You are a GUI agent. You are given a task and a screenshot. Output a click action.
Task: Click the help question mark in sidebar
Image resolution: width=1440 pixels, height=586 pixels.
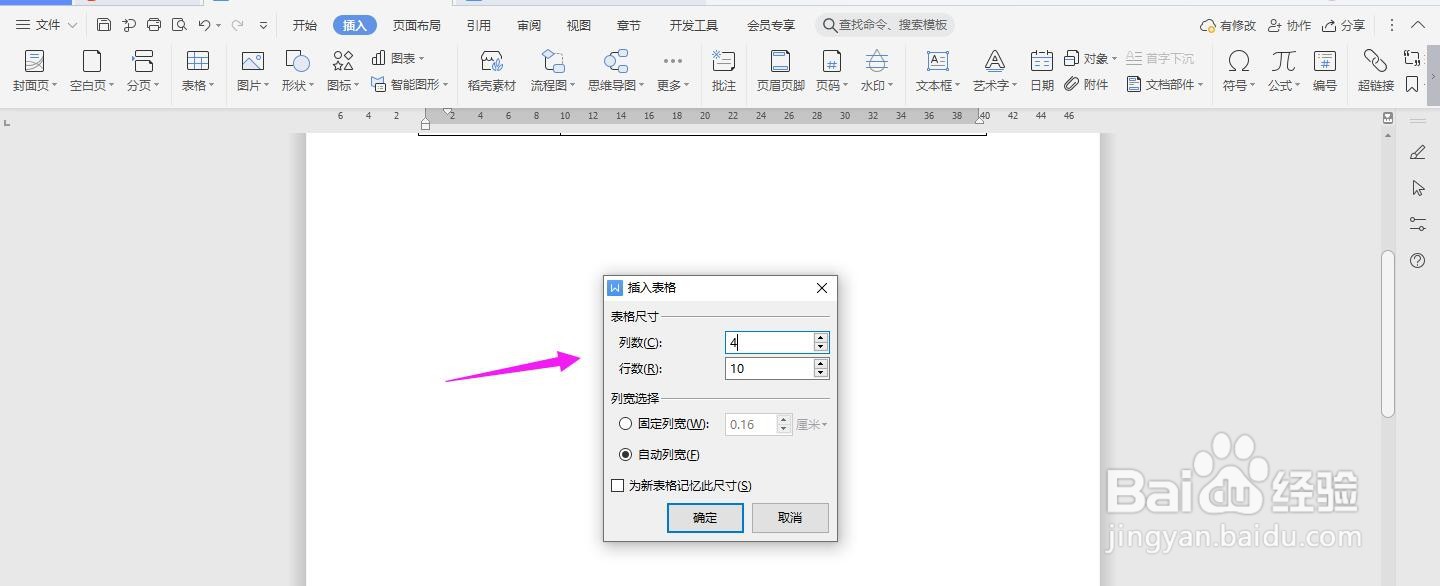pos(1417,261)
